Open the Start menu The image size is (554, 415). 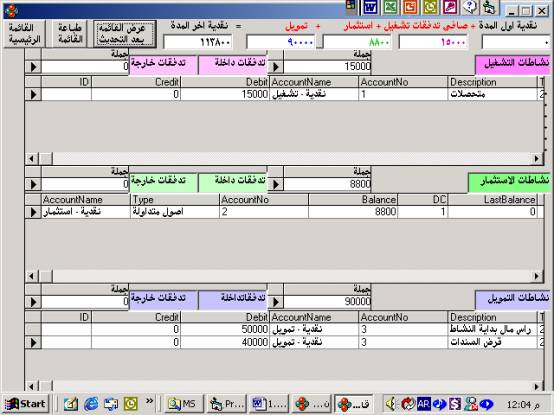pos(26,404)
